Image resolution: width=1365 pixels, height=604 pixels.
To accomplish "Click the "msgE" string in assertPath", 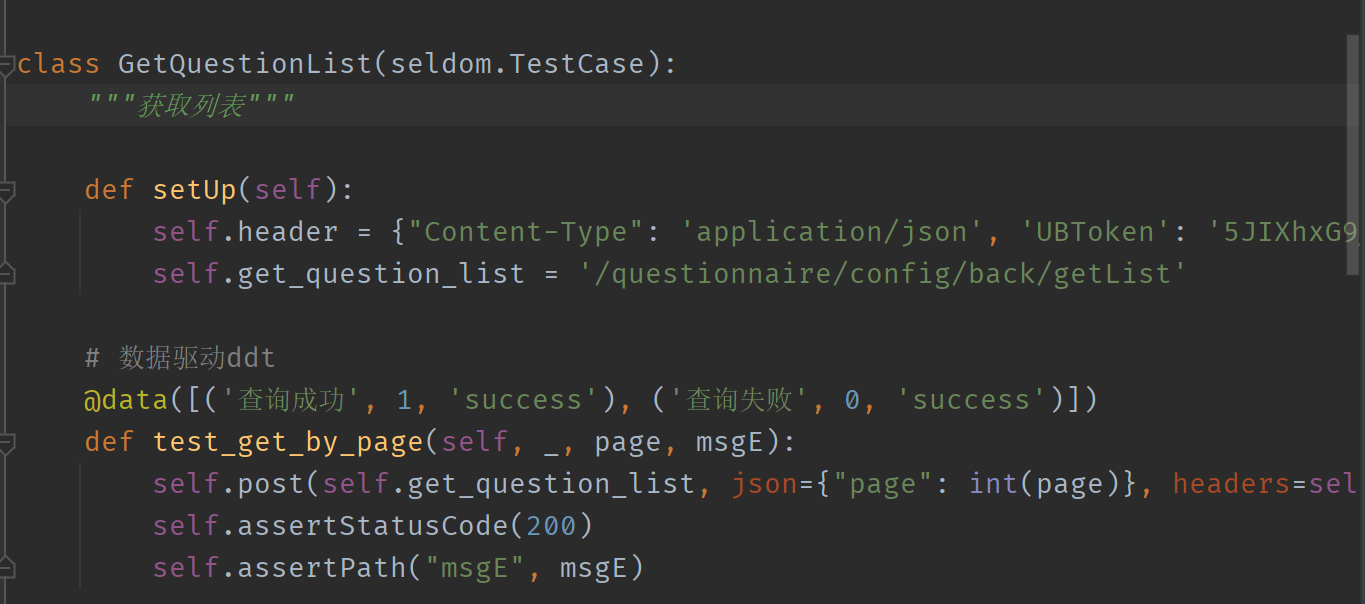I will [476, 568].
